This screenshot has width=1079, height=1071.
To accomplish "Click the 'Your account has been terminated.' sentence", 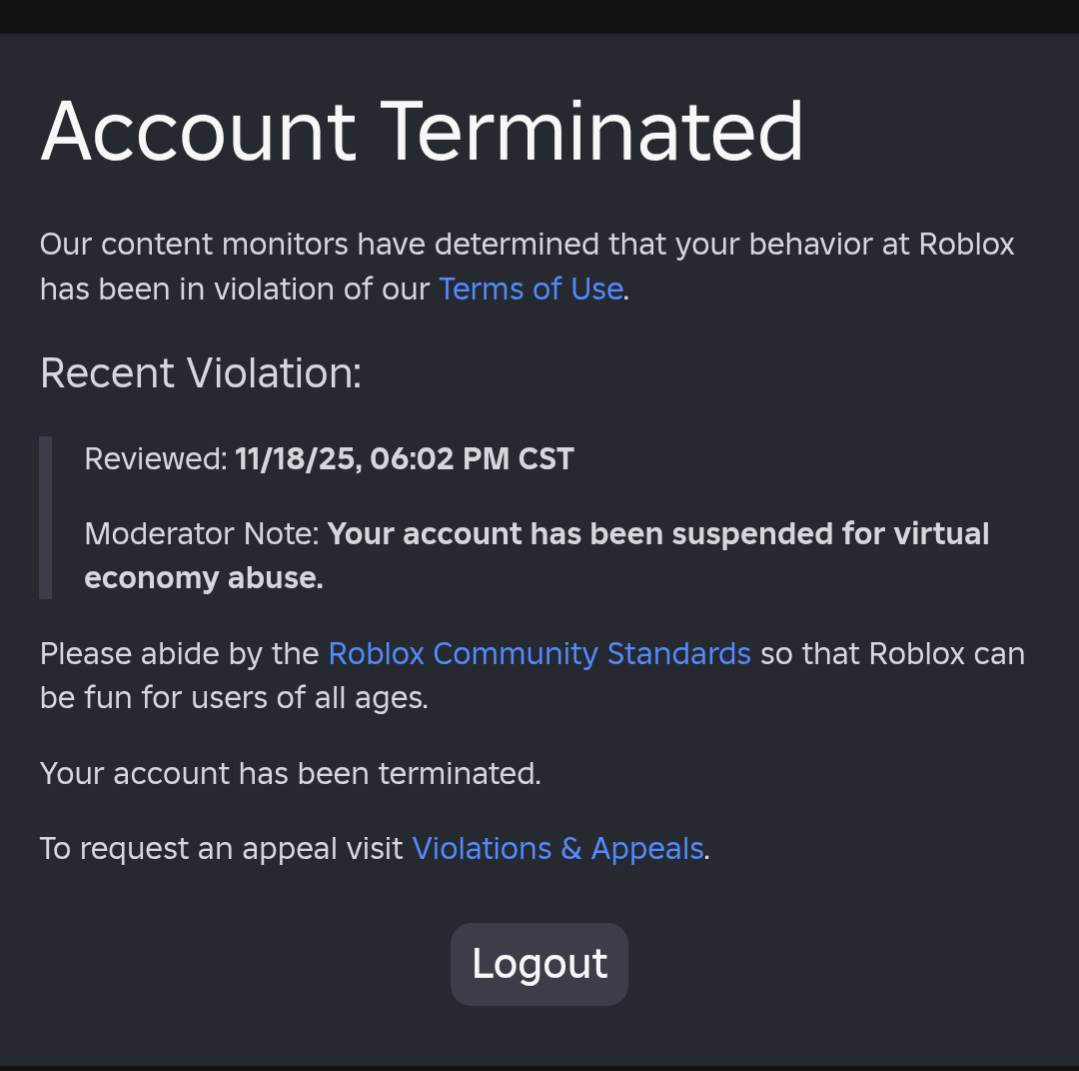I will pyautogui.click(x=290, y=774).
